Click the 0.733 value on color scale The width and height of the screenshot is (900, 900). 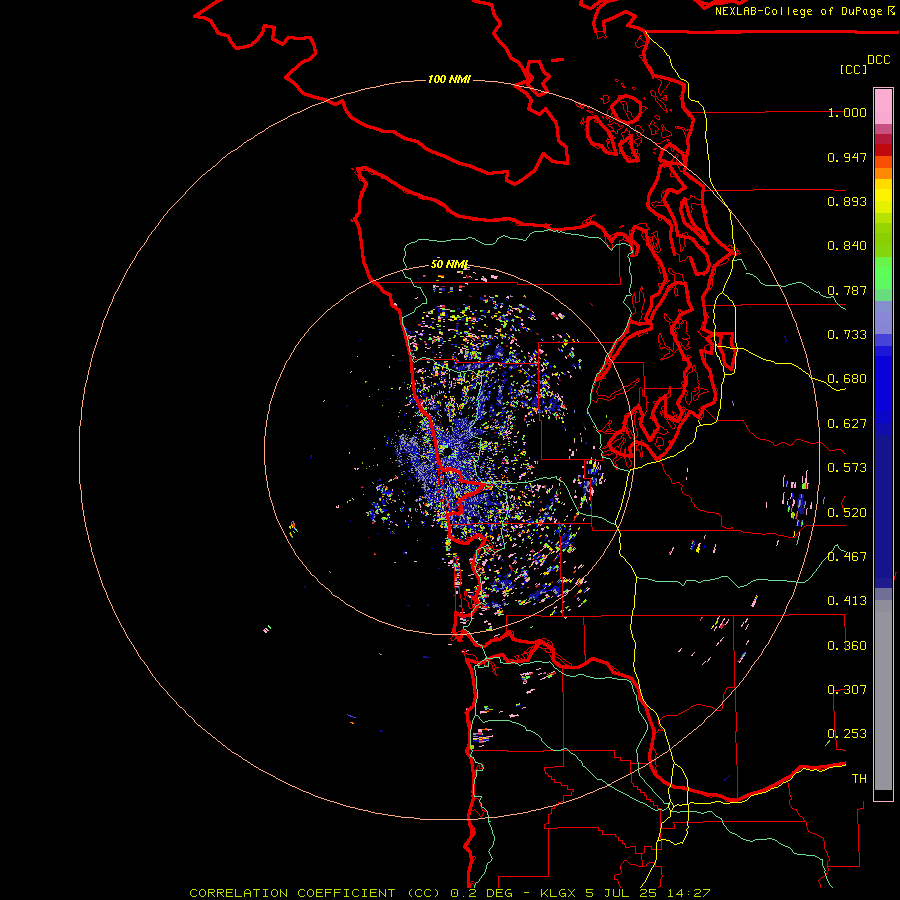tap(847, 335)
